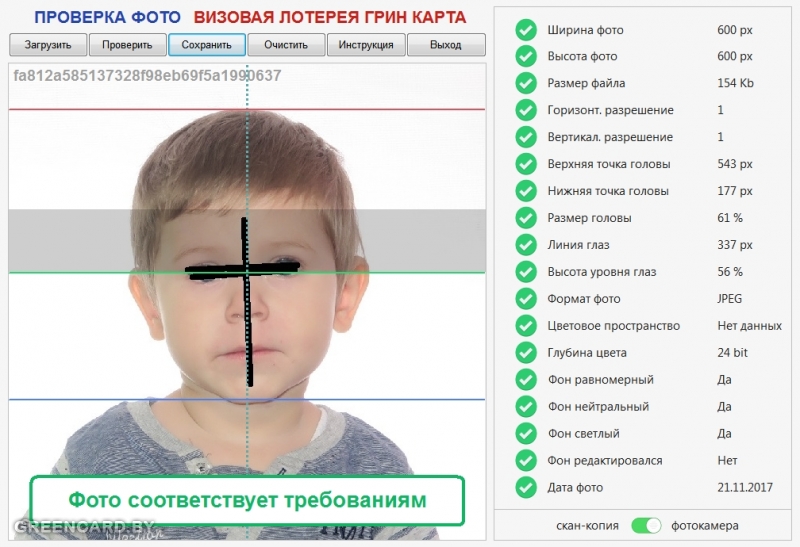Click the JPEG format value

(730, 299)
